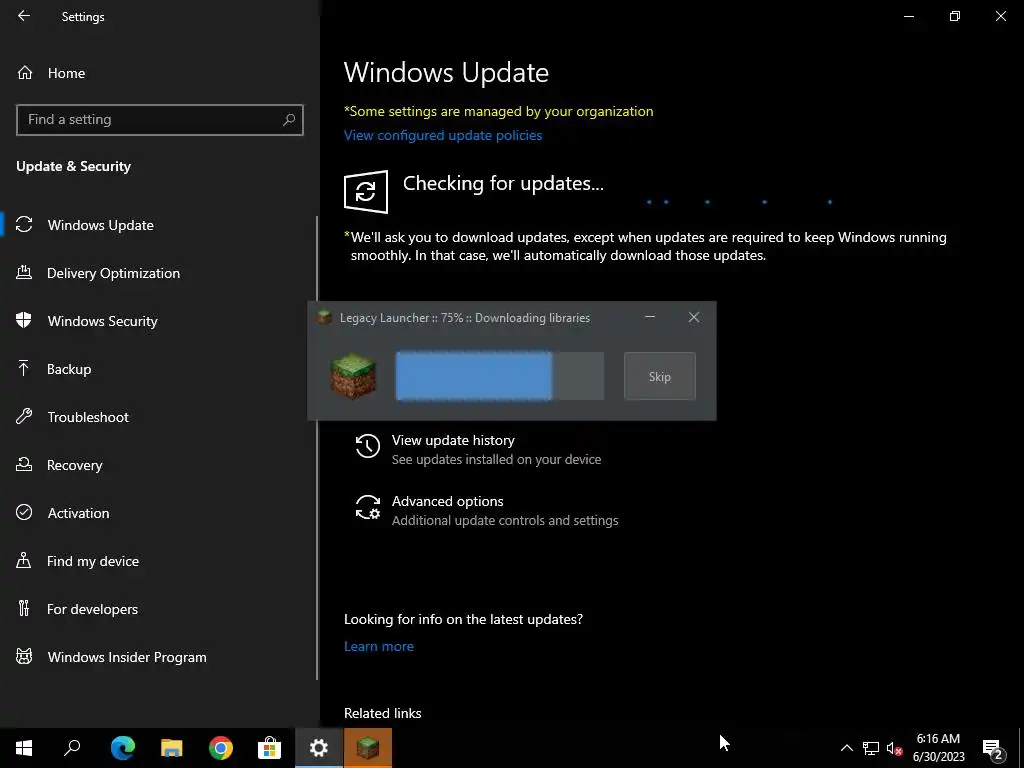The height and width of the screenshot is (768, 1024).
Task: Click the Learn more link
Action: click(379, 646)
